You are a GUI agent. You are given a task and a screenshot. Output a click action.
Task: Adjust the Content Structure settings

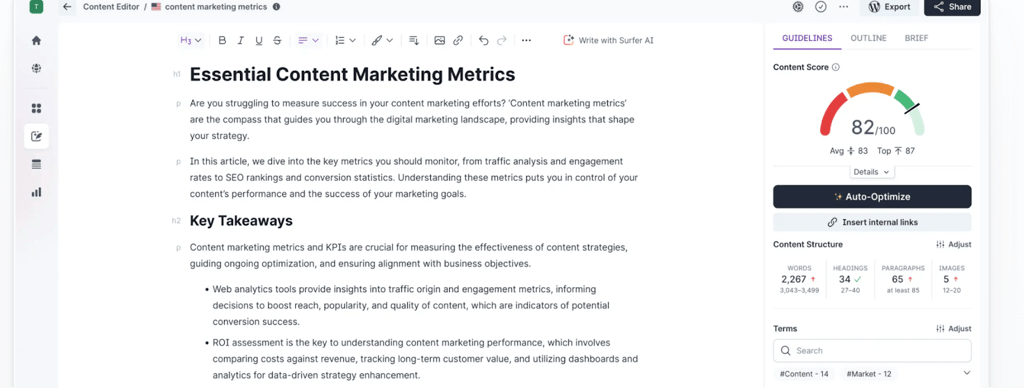(953, 244)
